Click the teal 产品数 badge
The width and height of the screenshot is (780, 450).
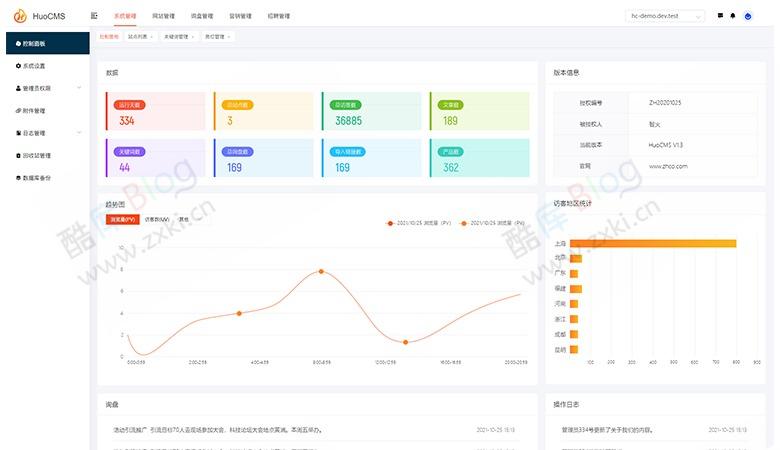[x=451, y=152]
